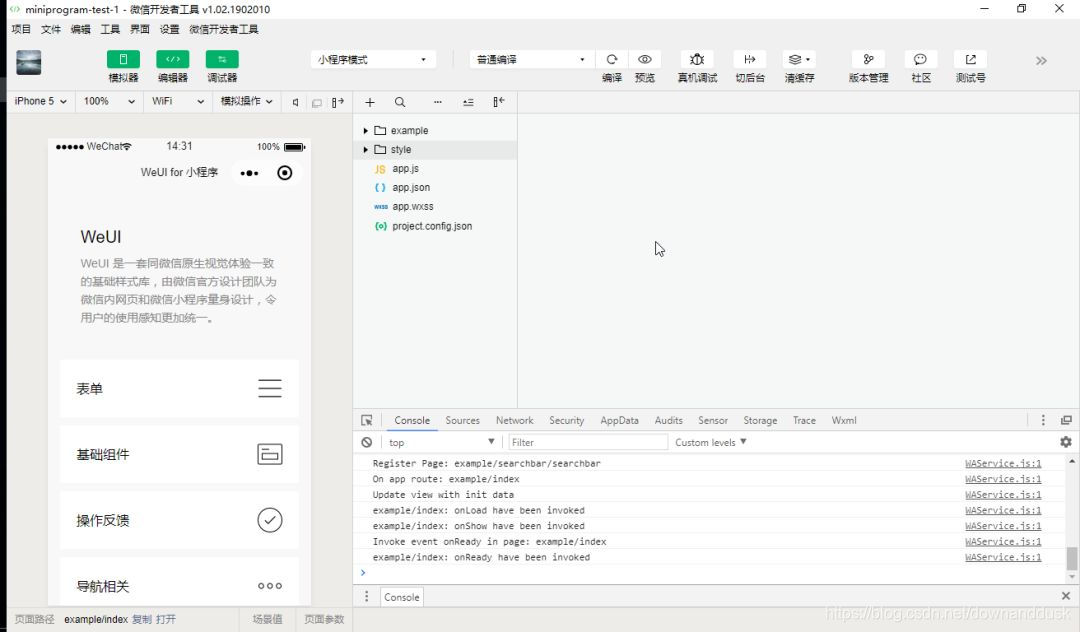
Task: Click the undock devtools window icon
Action: click(1066, 420)
